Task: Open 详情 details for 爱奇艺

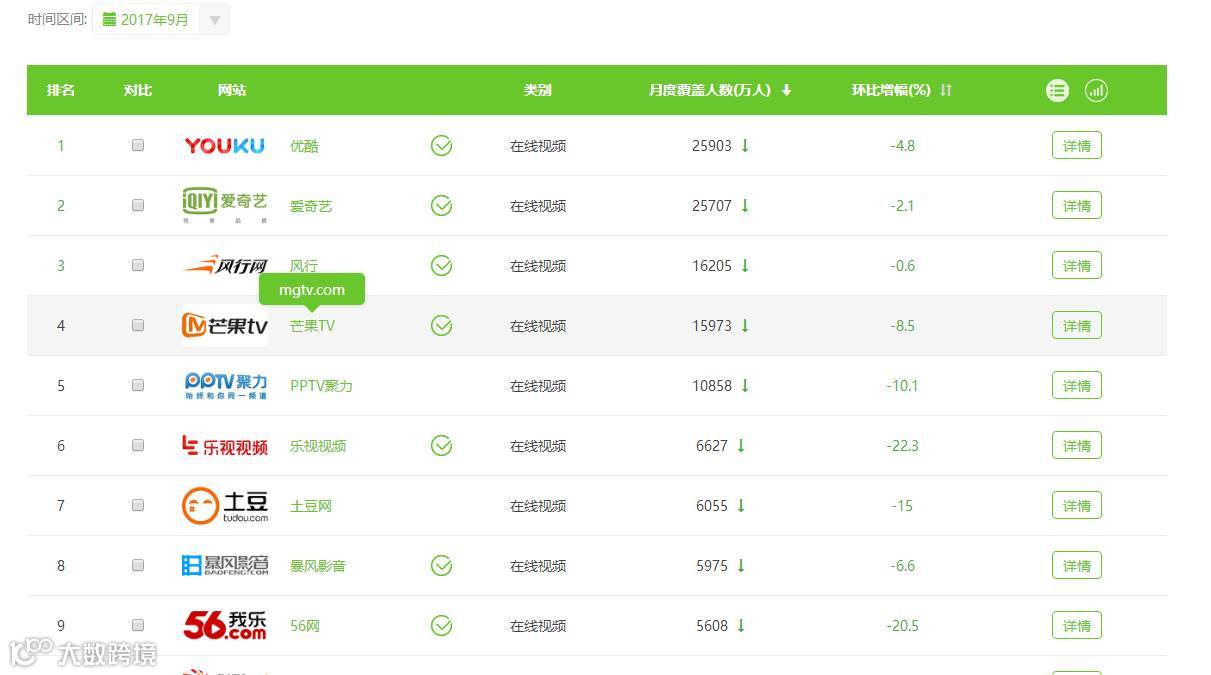Action: point(1077,205)
